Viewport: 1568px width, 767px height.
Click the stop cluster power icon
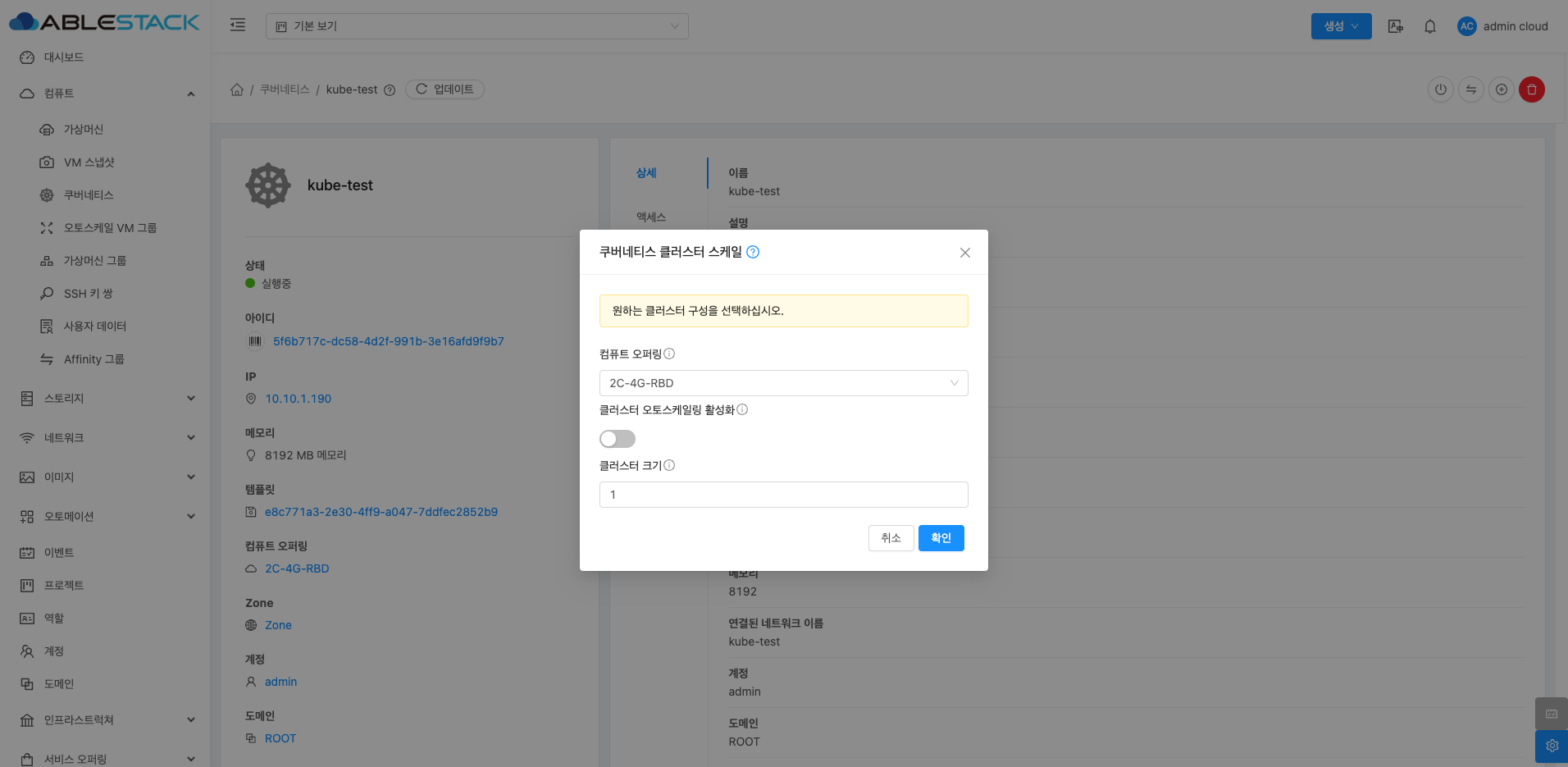click(1440, 89)
